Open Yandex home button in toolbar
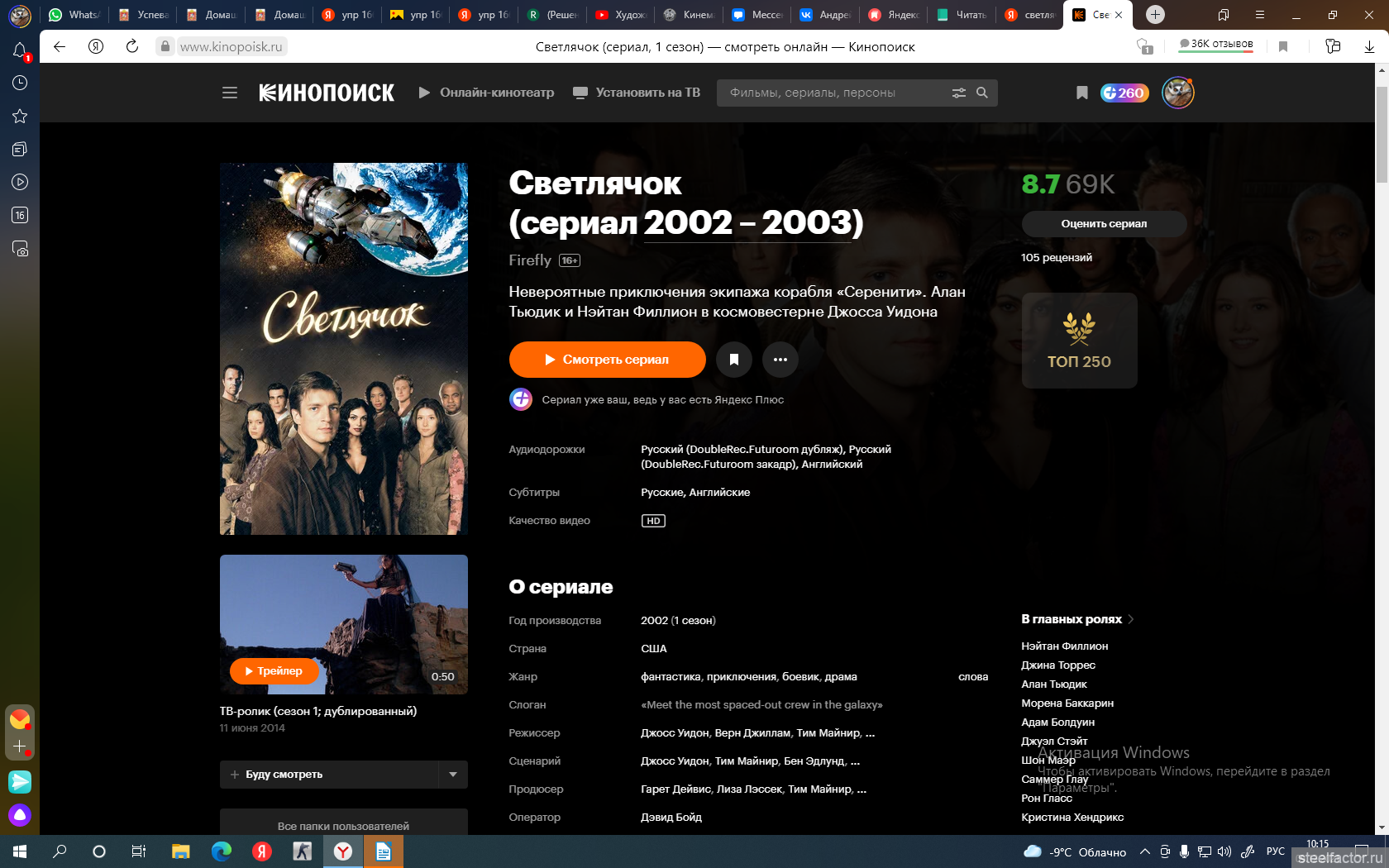The width and height of the screenshot is (1389, 868). 96,47
